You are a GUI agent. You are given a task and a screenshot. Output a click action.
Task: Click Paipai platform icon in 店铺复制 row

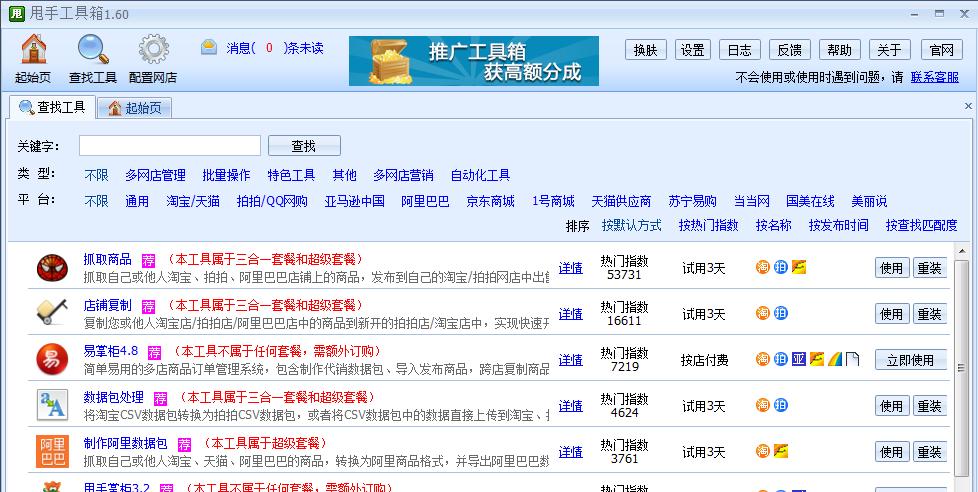pyautogui.click(x=781, y=313)
